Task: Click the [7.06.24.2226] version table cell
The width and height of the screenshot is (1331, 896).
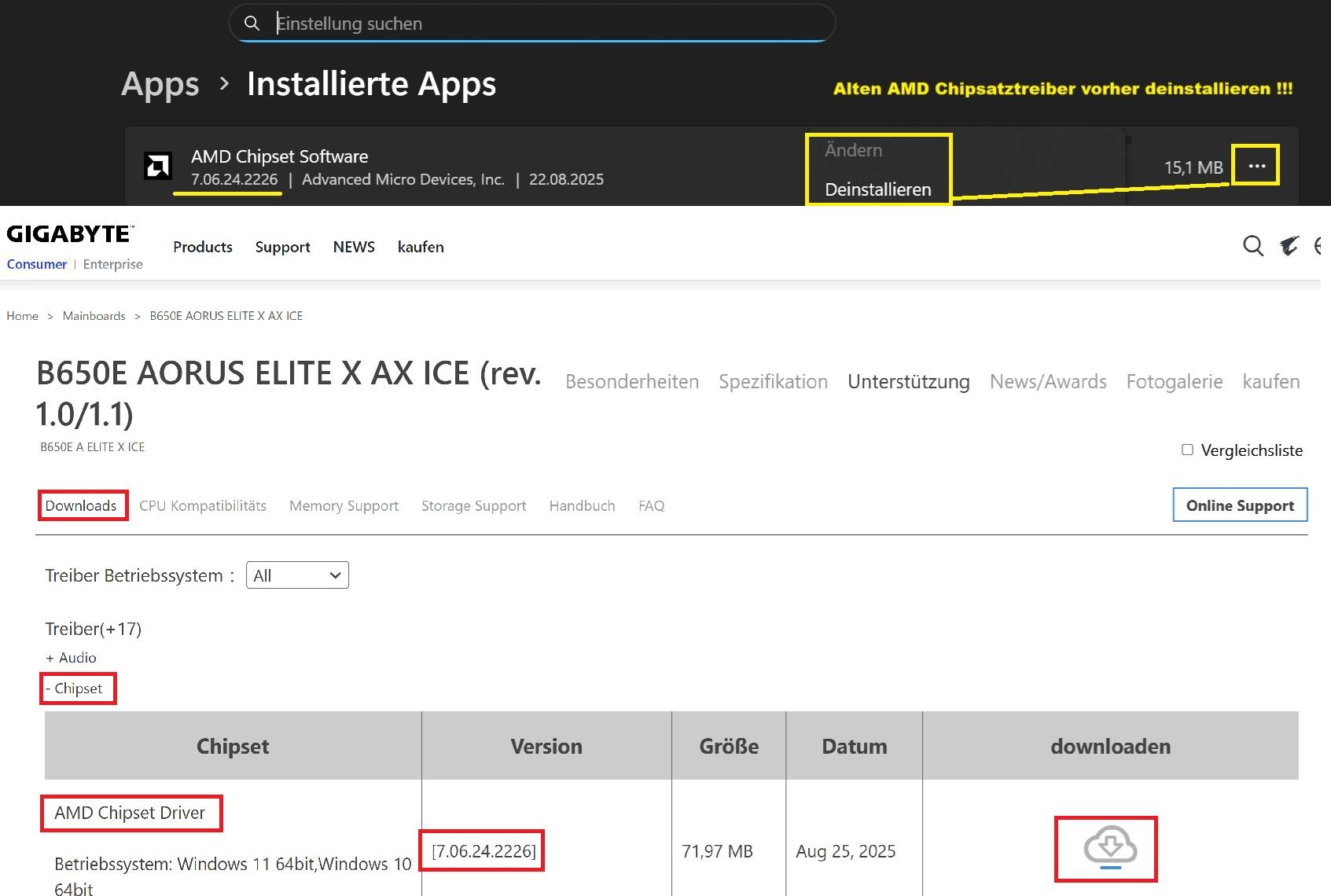Action: pos(483,851)
